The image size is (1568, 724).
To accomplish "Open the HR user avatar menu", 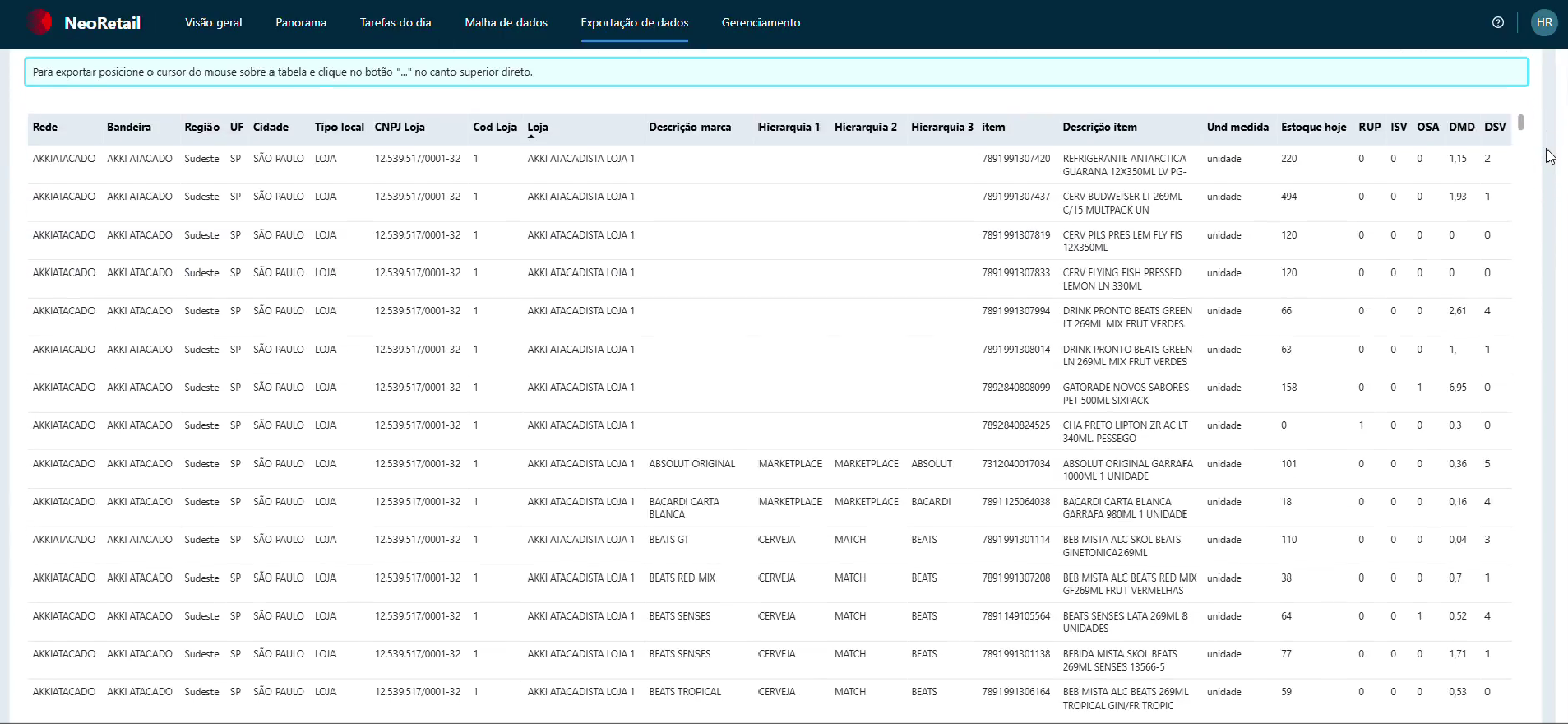I will tap(1544, 22).
